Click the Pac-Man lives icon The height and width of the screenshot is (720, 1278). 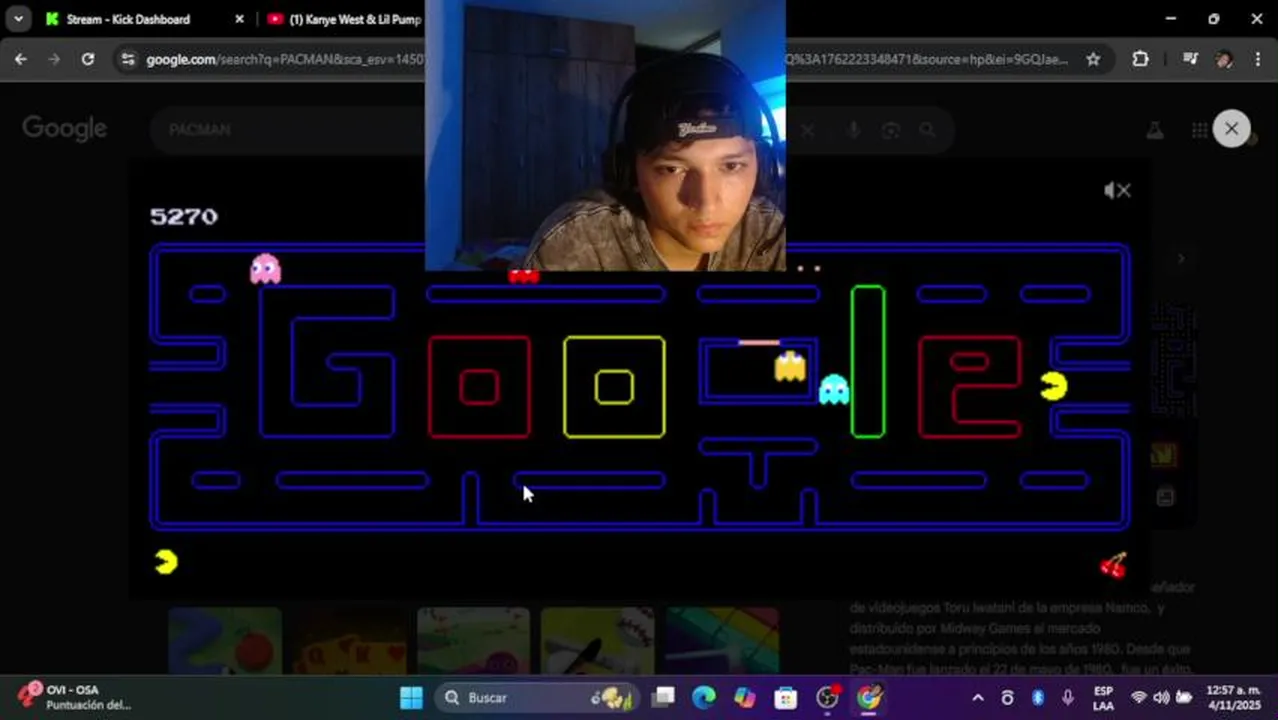(166, 562)
